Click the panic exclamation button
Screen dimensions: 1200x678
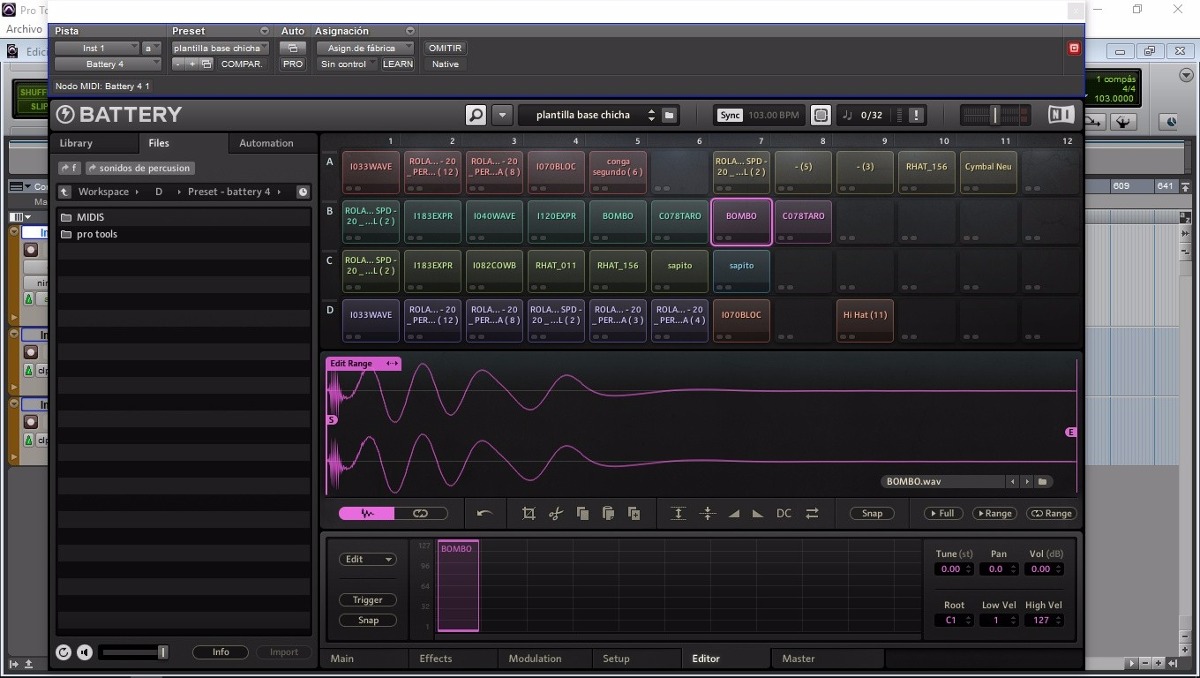click(x=916, y=115)
